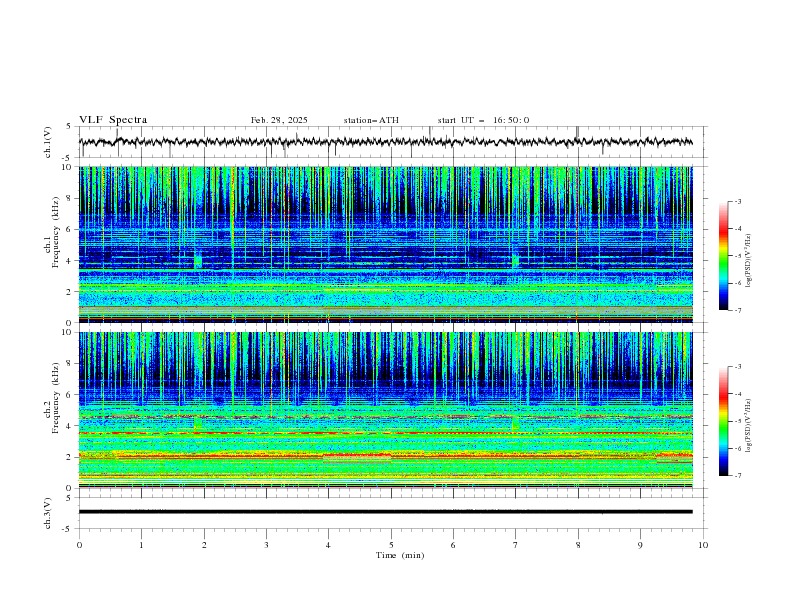Select the date text "Feb. 28, 2025"
The height and width of the screenshot is (612, 792).
[x=279, y=120]
